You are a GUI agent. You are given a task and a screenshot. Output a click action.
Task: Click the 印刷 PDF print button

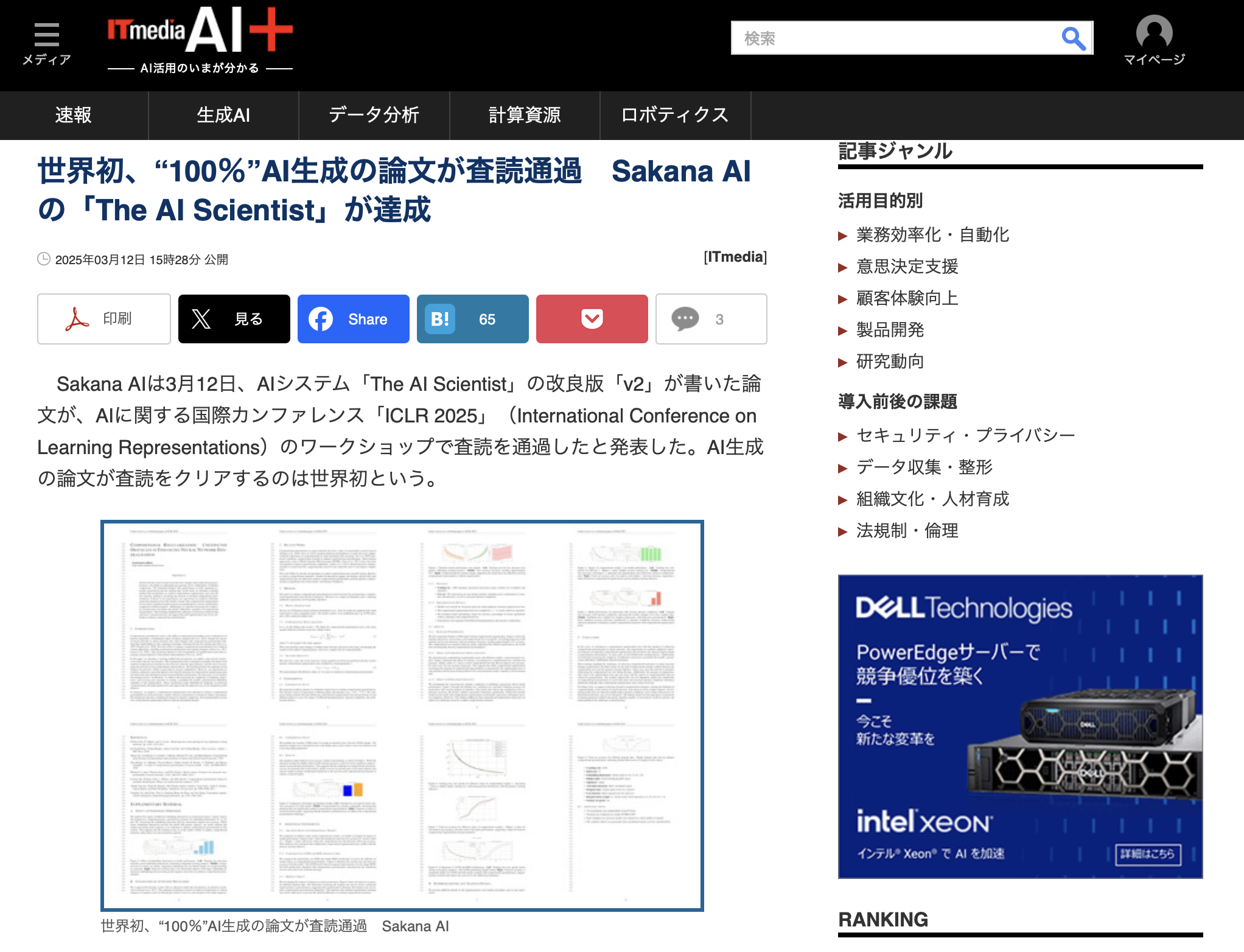click(x=104, y=319)
